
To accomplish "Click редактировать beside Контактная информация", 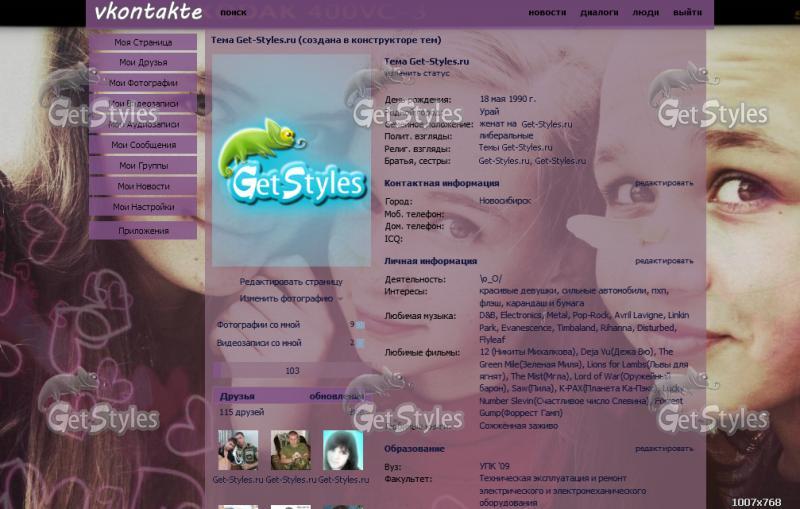I will [x=664, y=183].
